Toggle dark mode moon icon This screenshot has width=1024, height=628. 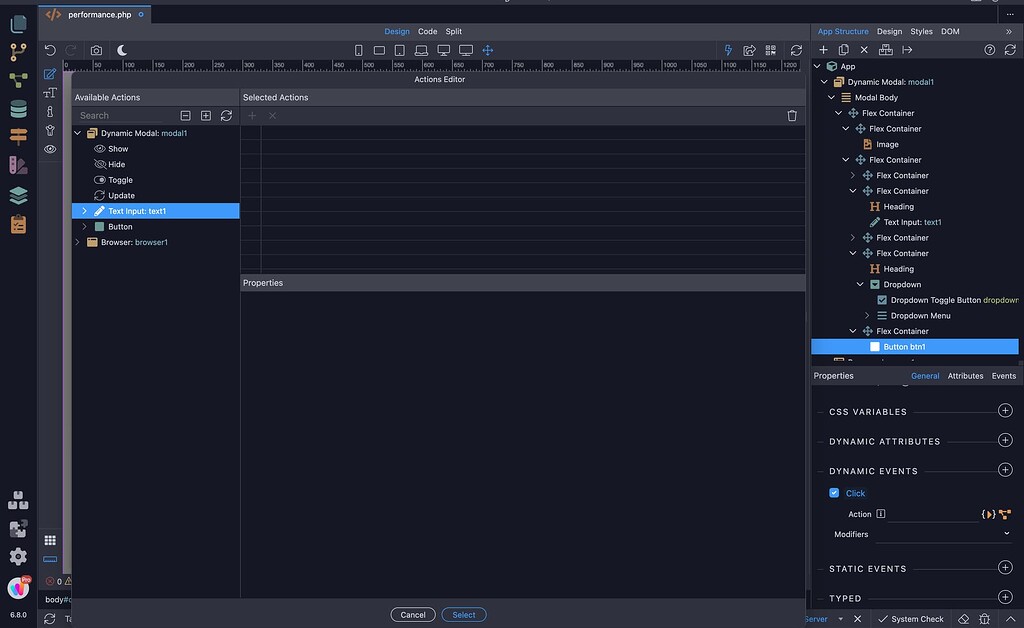[x=122, y=50]
